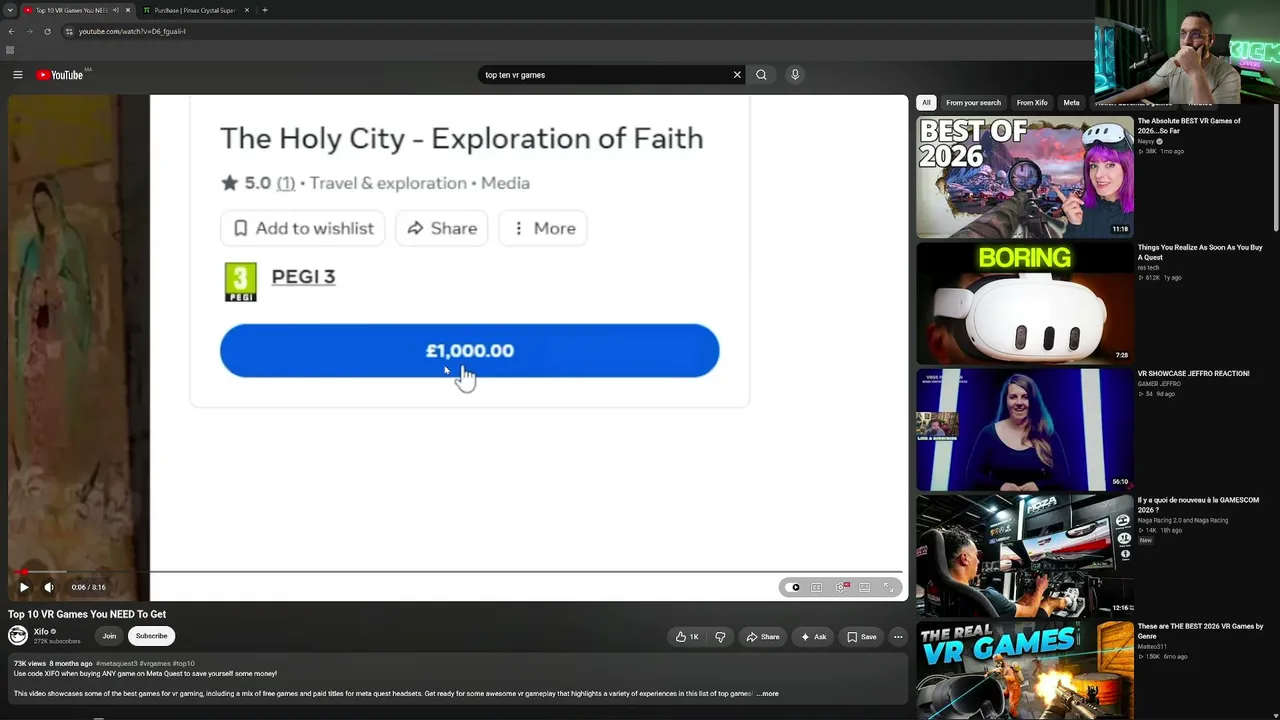Open more actions for the video
The image size is (1280, 720).
(x=898, y=637)
